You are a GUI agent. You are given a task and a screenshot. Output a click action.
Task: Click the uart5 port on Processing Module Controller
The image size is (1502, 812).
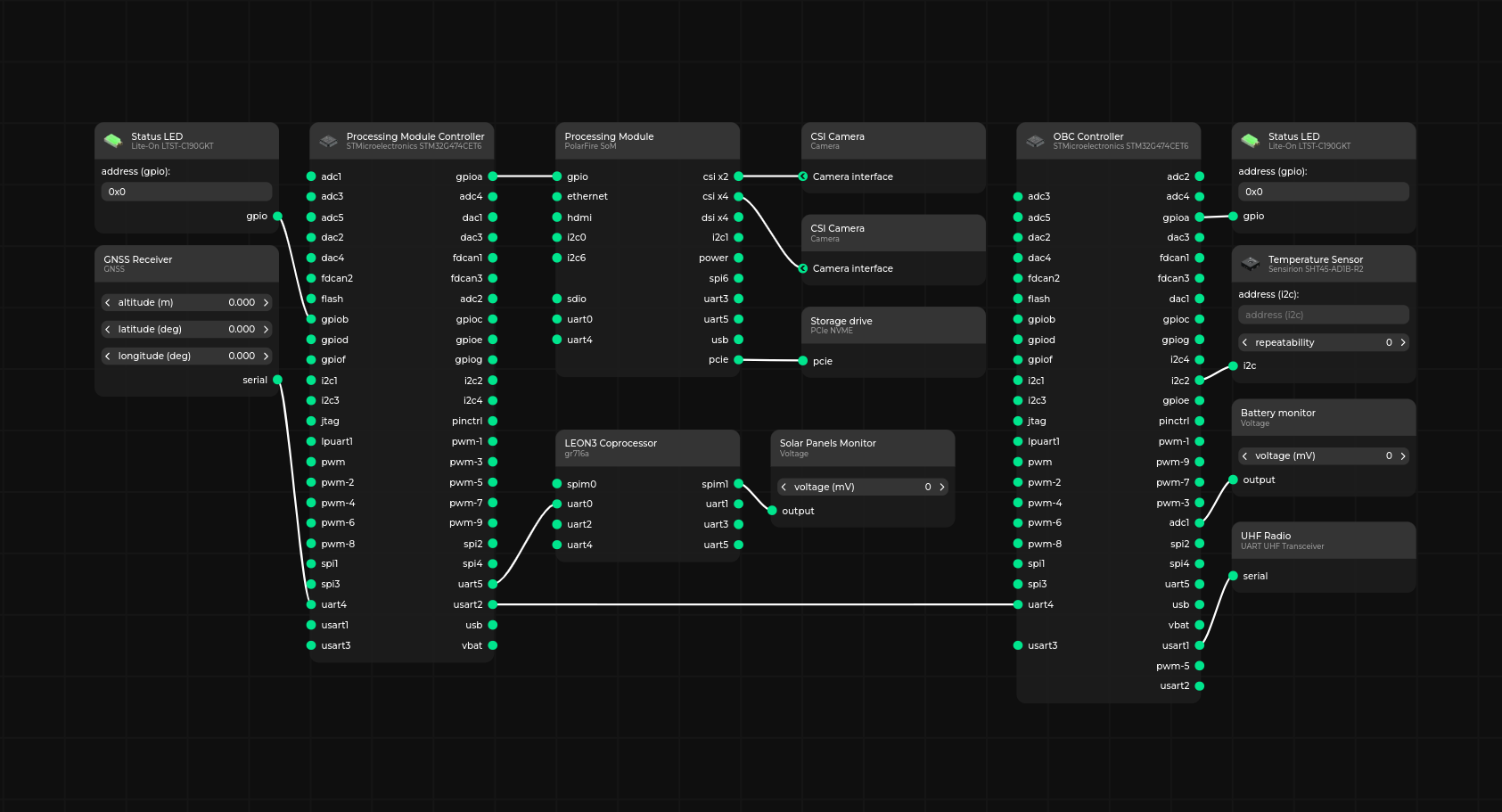pos(493,584)
